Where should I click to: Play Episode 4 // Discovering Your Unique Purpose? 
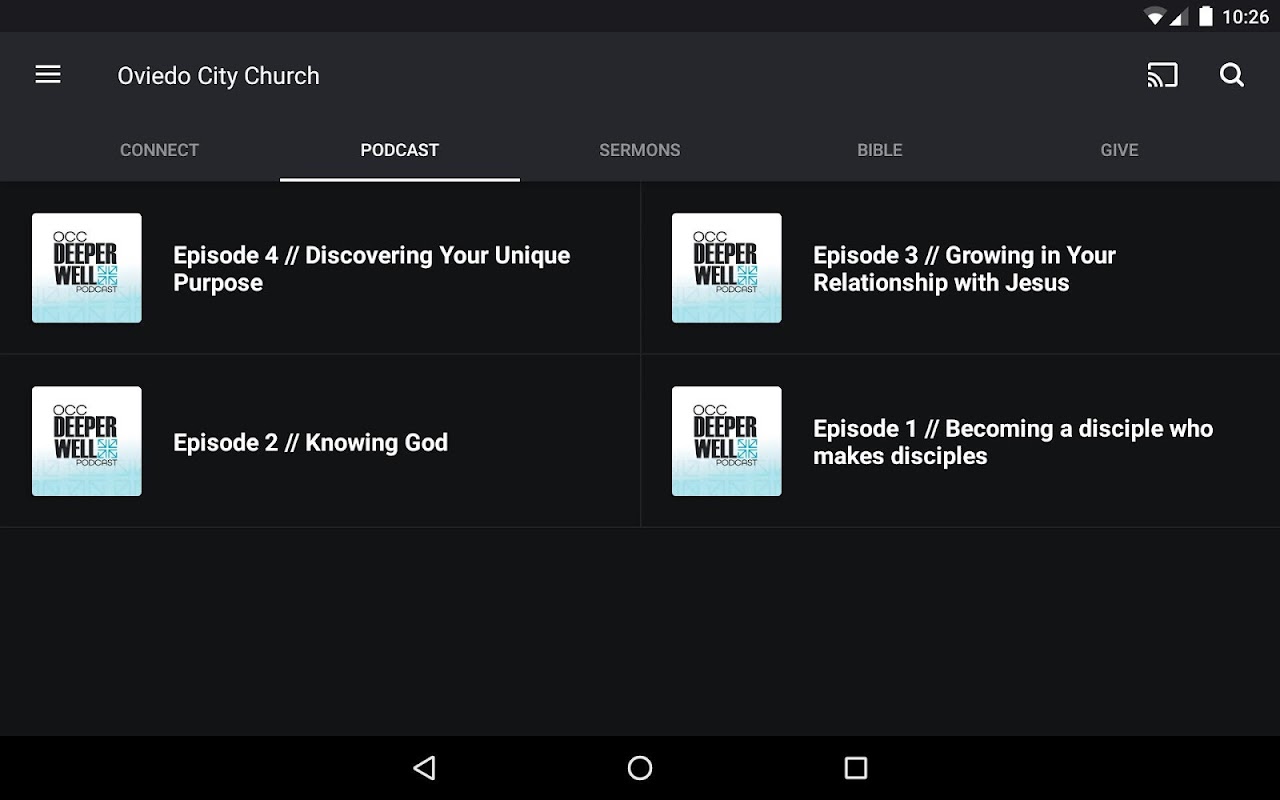click(x=320, y=268)
